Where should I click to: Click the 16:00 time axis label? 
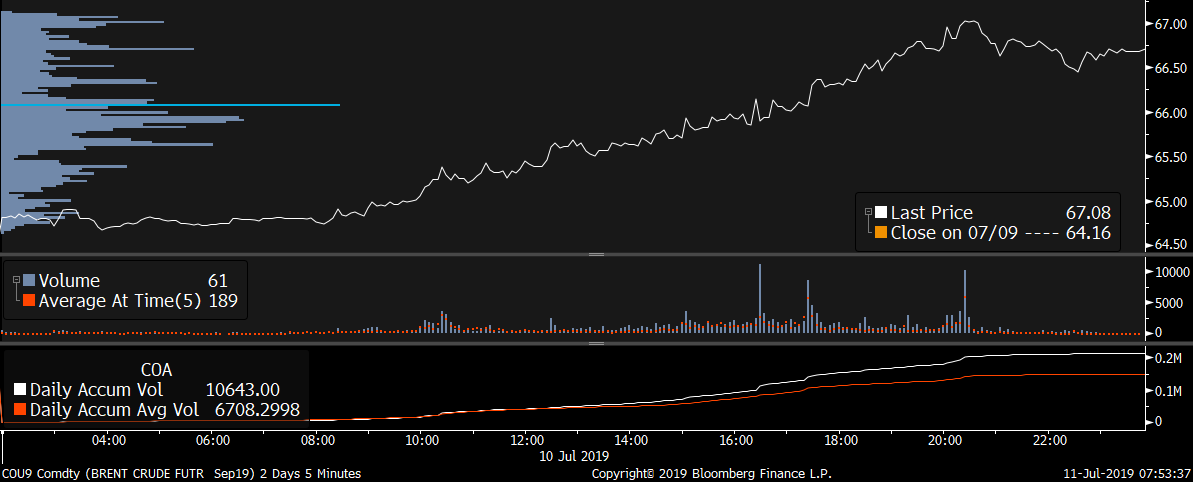point(736,439)
